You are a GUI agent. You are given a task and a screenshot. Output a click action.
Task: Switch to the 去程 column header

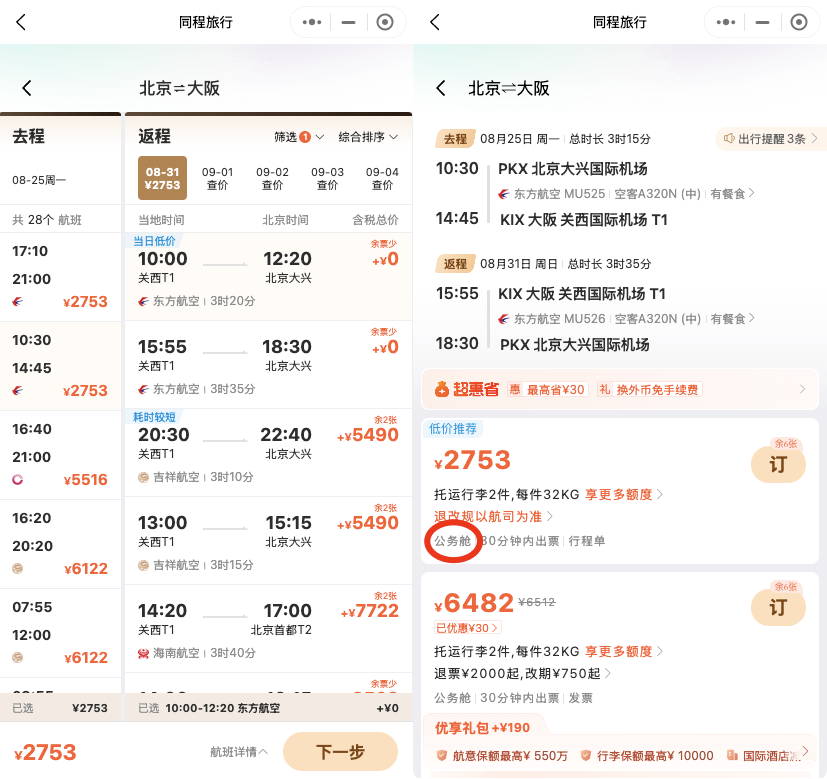[x=28, y=136]
